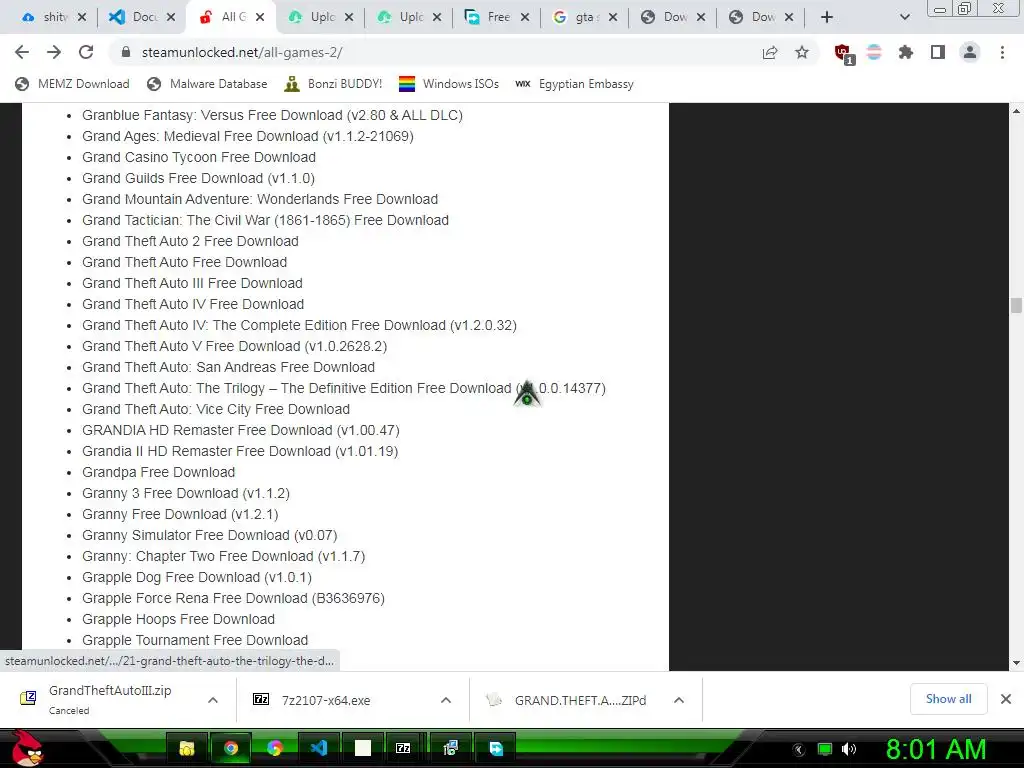Open the Windows ISOs bookmark
The width and height of the screenshot is (1024, 768).
[x=449, y=84]
